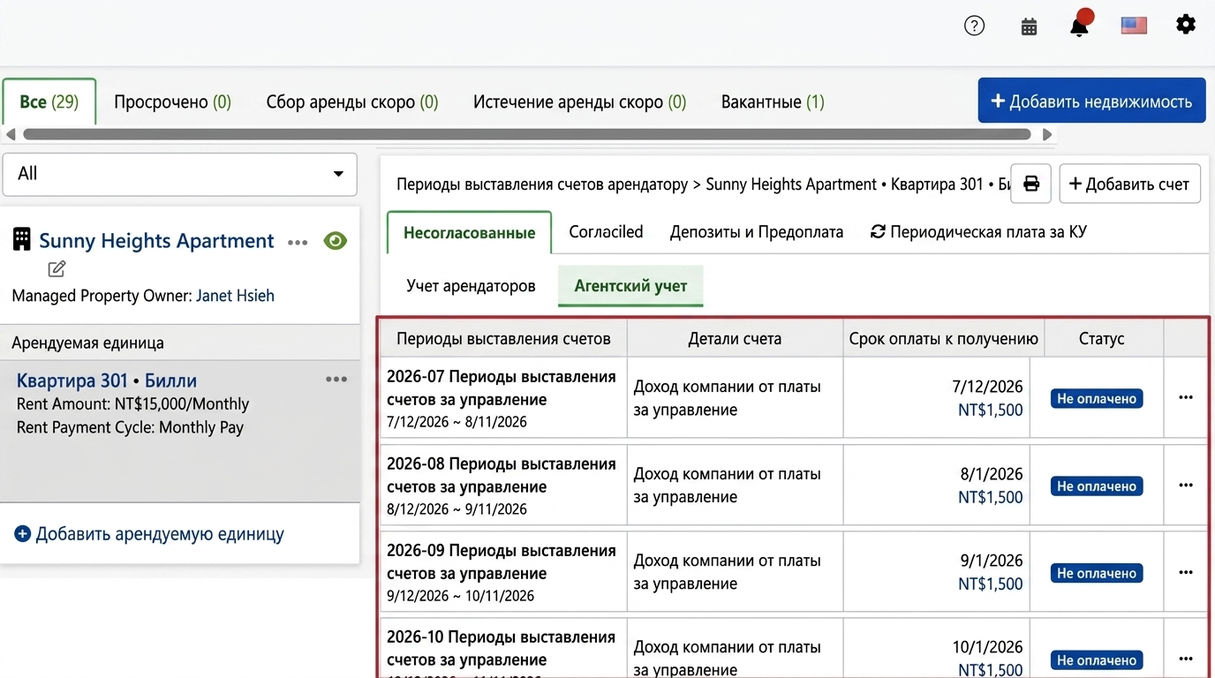Click the 2026-09 Периоды выставления счетов row title
1215x678 pixels.
(x=501, y=562)
